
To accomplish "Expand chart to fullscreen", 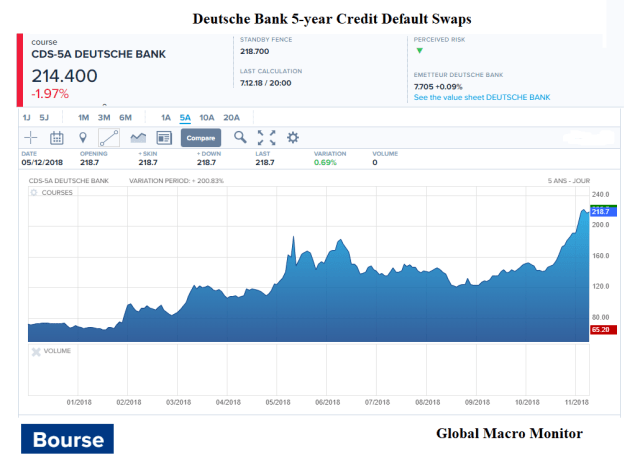I will (267, 137).
